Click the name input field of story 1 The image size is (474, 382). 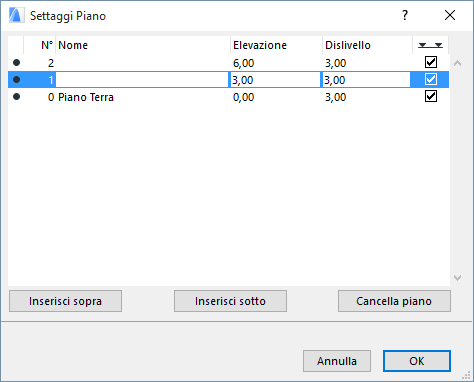coord(142,80)
